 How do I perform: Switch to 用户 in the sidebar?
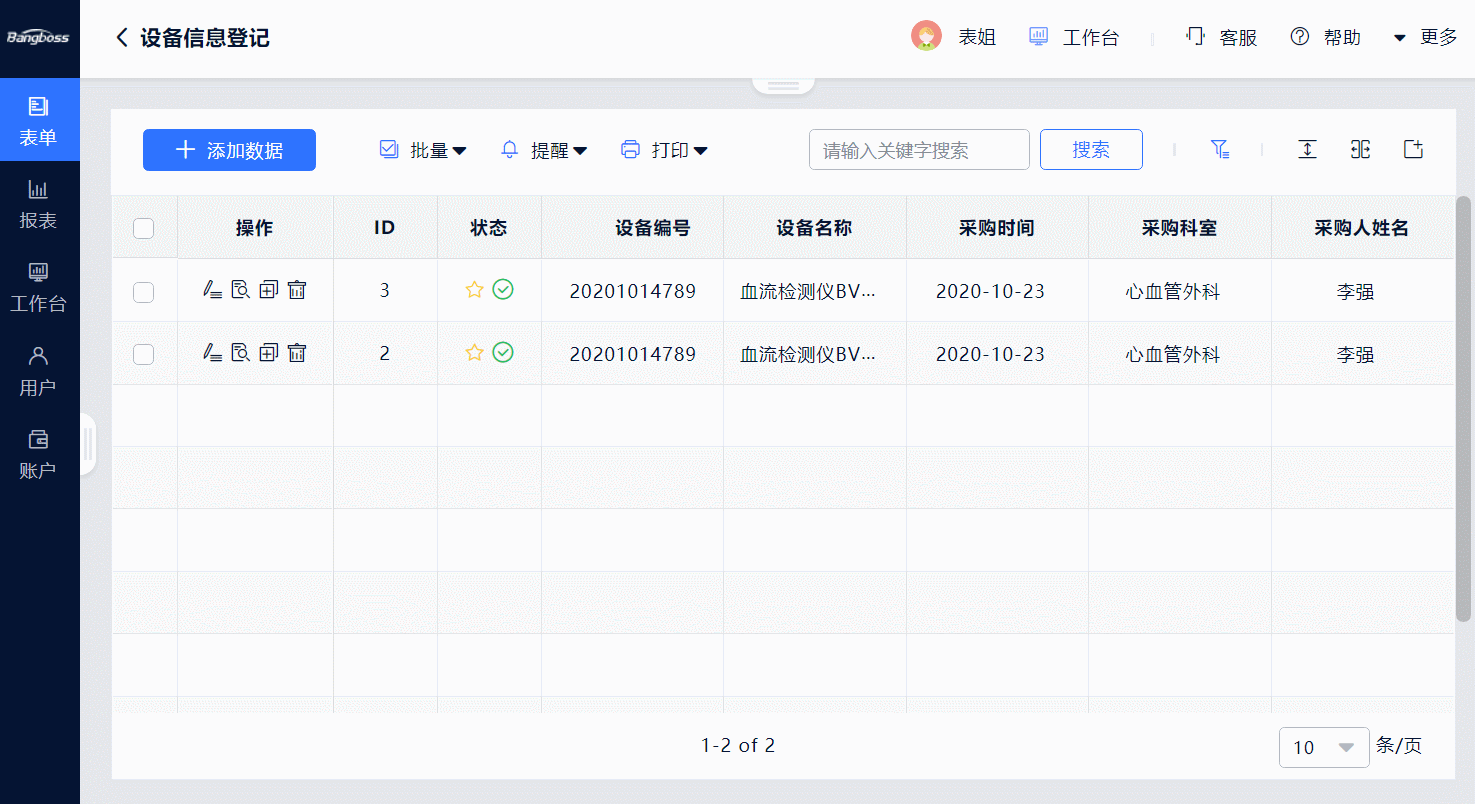[x=38, y=370]
